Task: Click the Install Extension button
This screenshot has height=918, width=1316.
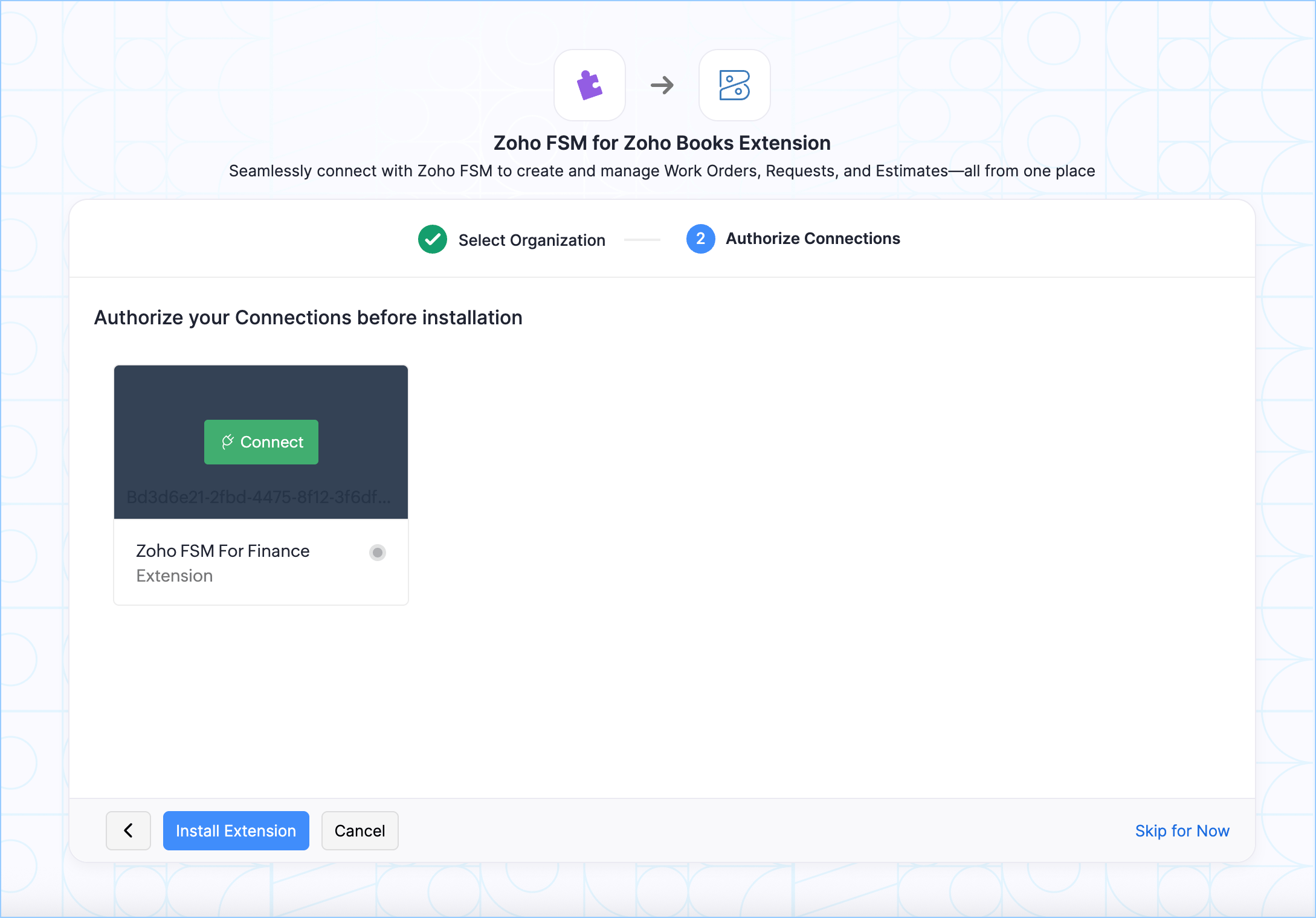Action: pos(236,830)
